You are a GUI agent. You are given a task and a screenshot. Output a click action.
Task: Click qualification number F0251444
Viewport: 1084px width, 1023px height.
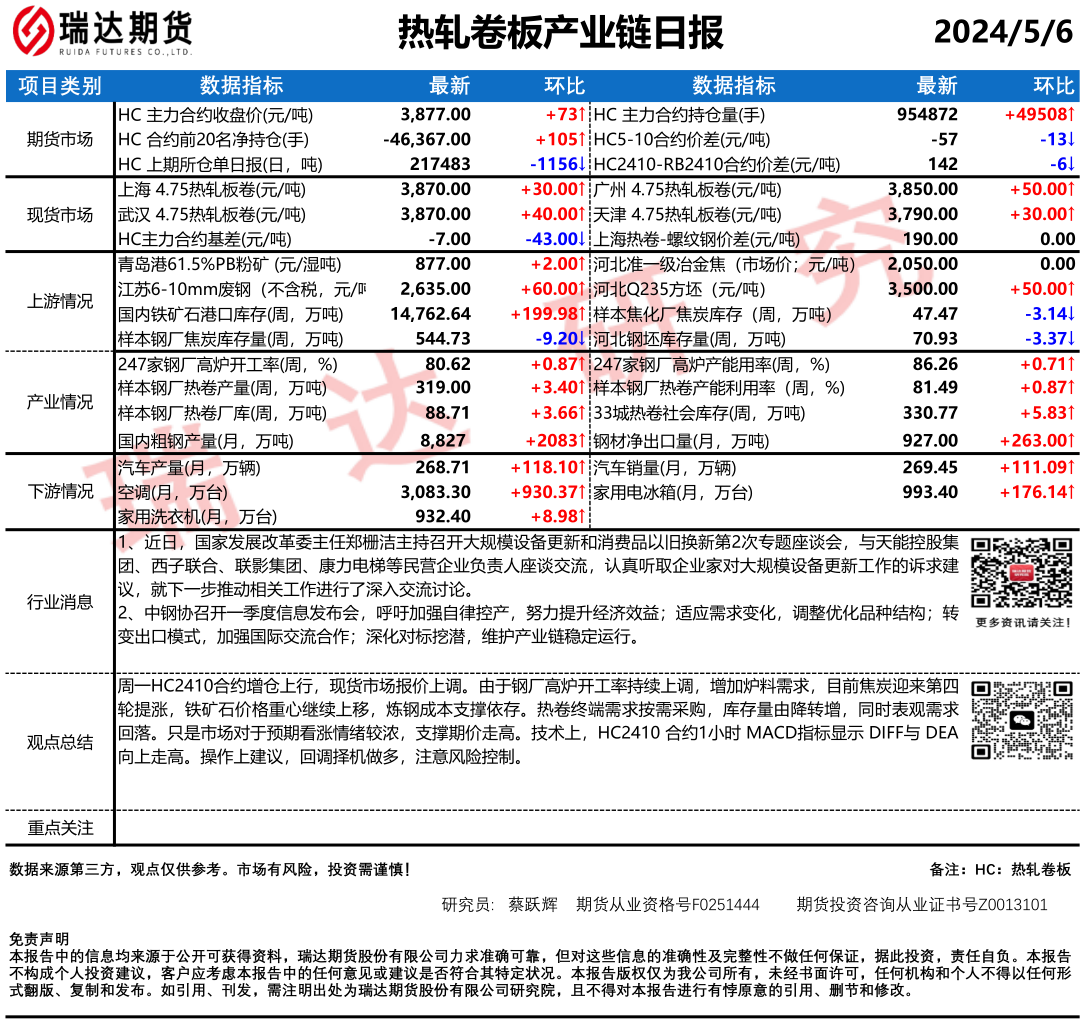pos(725,905)
